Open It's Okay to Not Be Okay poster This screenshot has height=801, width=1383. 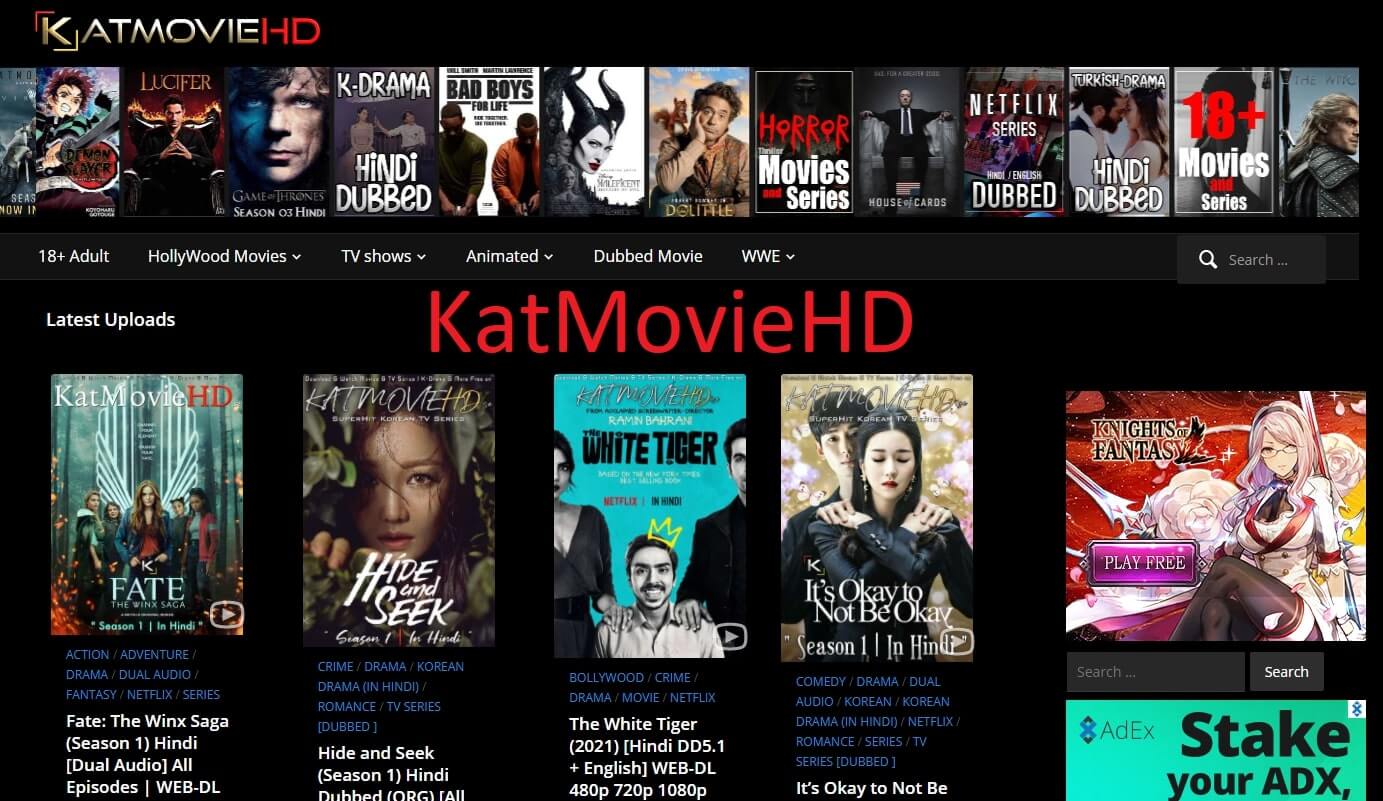tap(877, 518)
